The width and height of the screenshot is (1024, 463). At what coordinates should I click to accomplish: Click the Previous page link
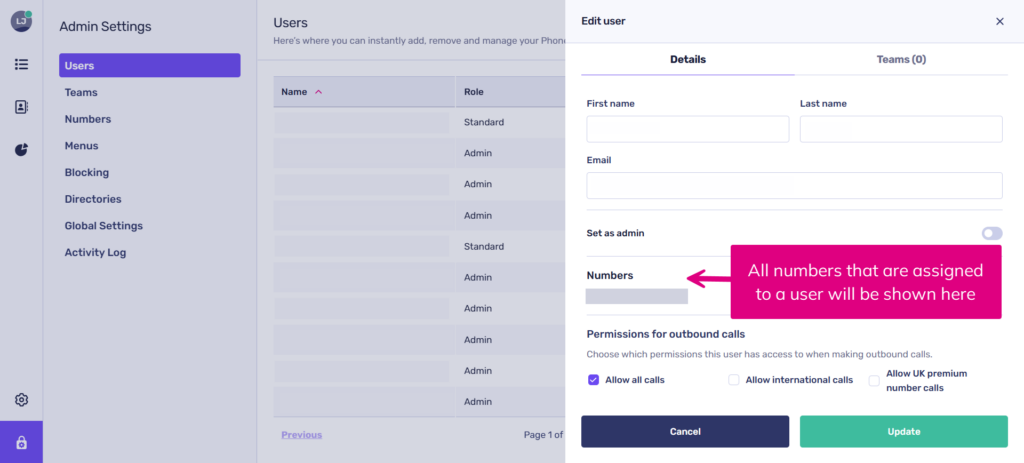[x=301, y=435]
